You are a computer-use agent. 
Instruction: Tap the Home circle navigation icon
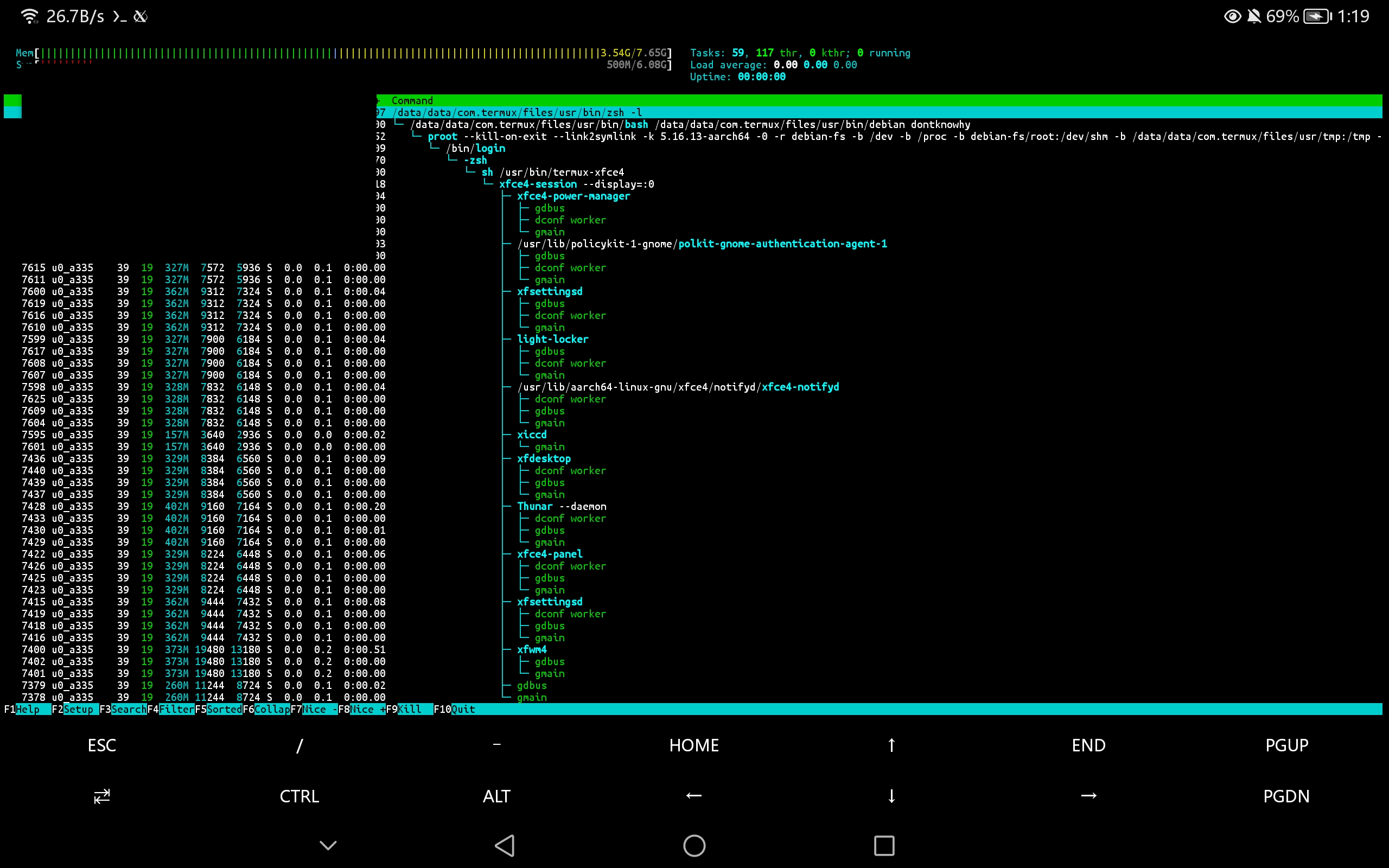(694, 845)
